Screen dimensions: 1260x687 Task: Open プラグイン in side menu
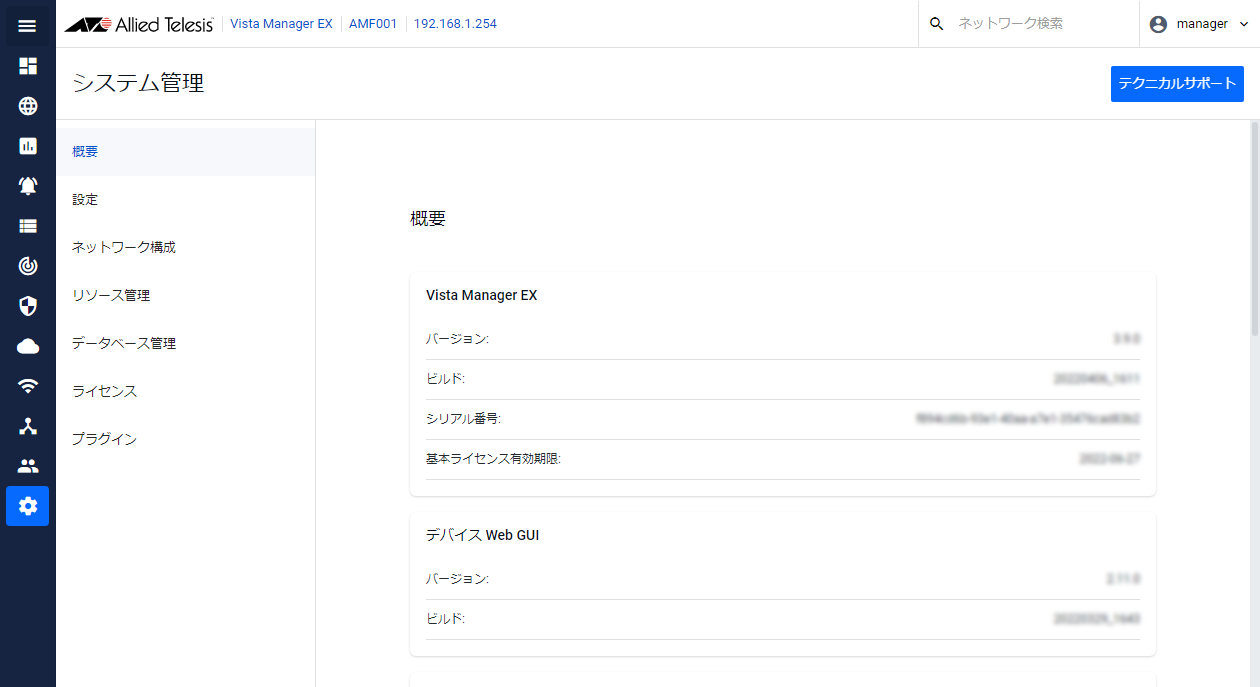tap(186, 440)
